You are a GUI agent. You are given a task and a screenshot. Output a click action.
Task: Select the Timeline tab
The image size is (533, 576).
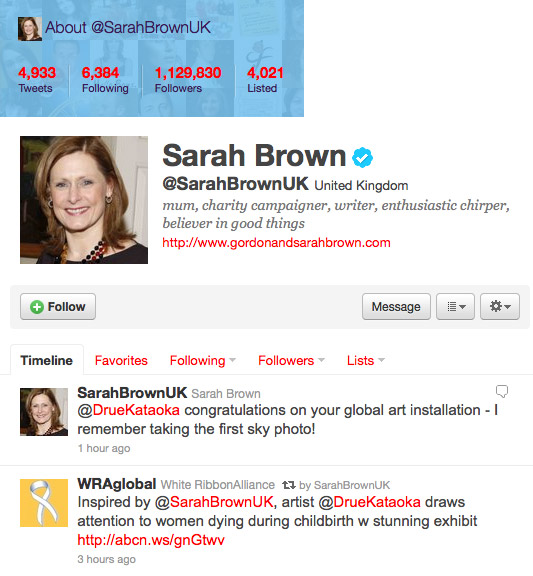click(x=47, y=360)
